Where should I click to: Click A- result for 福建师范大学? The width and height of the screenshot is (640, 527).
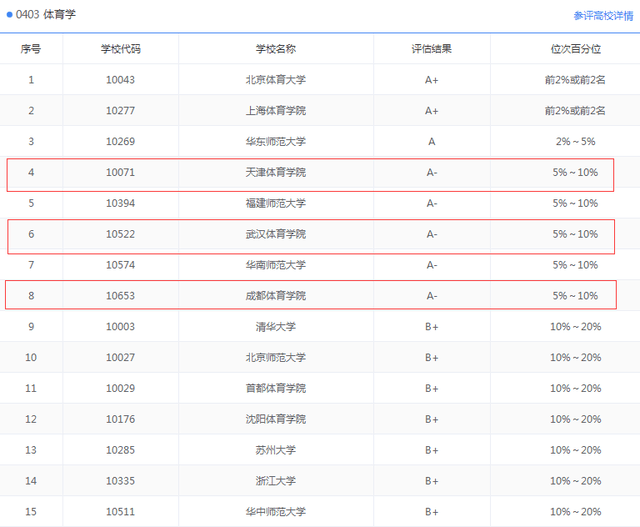coord(431,203)
